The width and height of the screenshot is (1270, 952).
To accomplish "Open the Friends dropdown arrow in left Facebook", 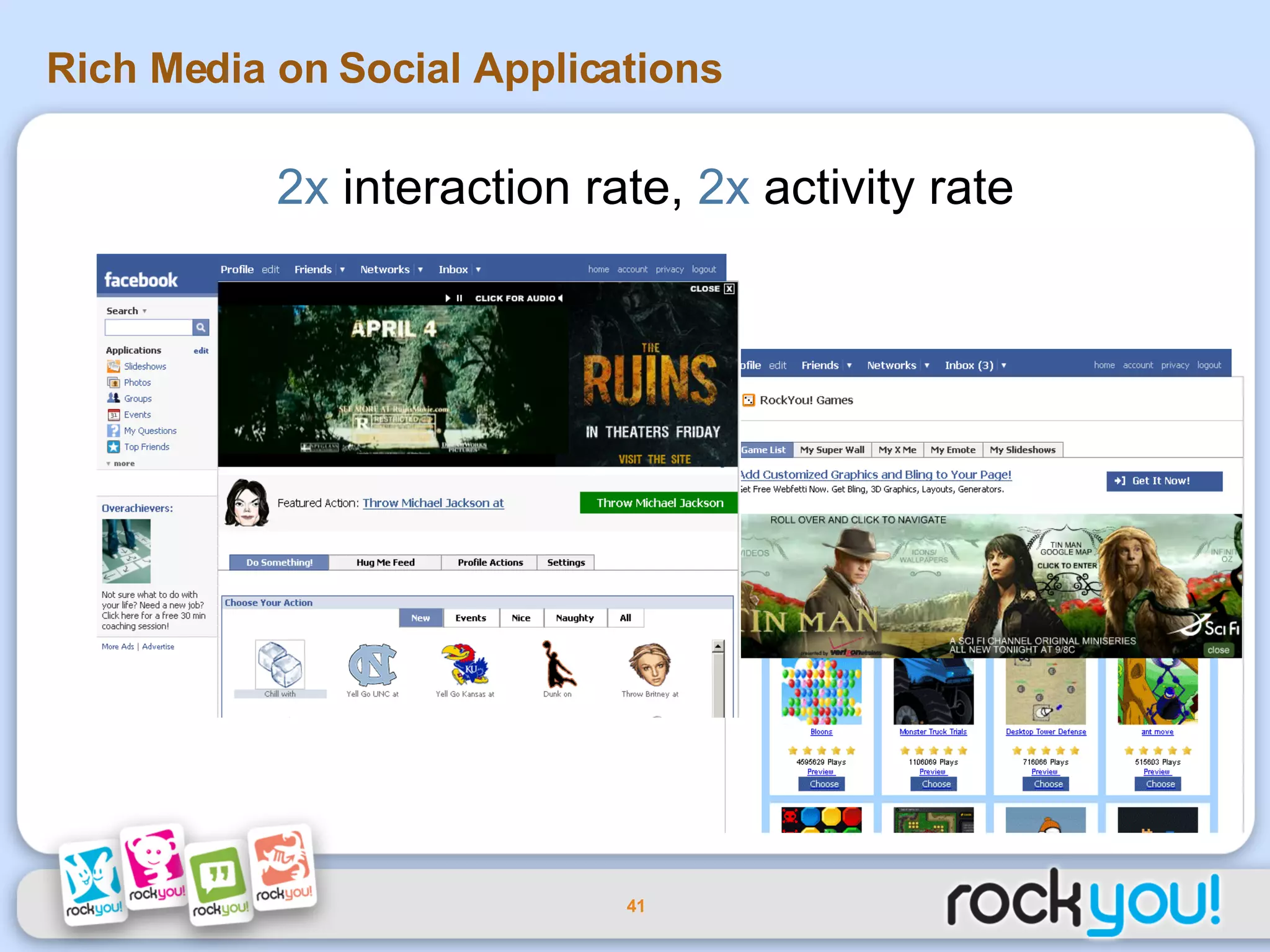I will coord(342,270).
